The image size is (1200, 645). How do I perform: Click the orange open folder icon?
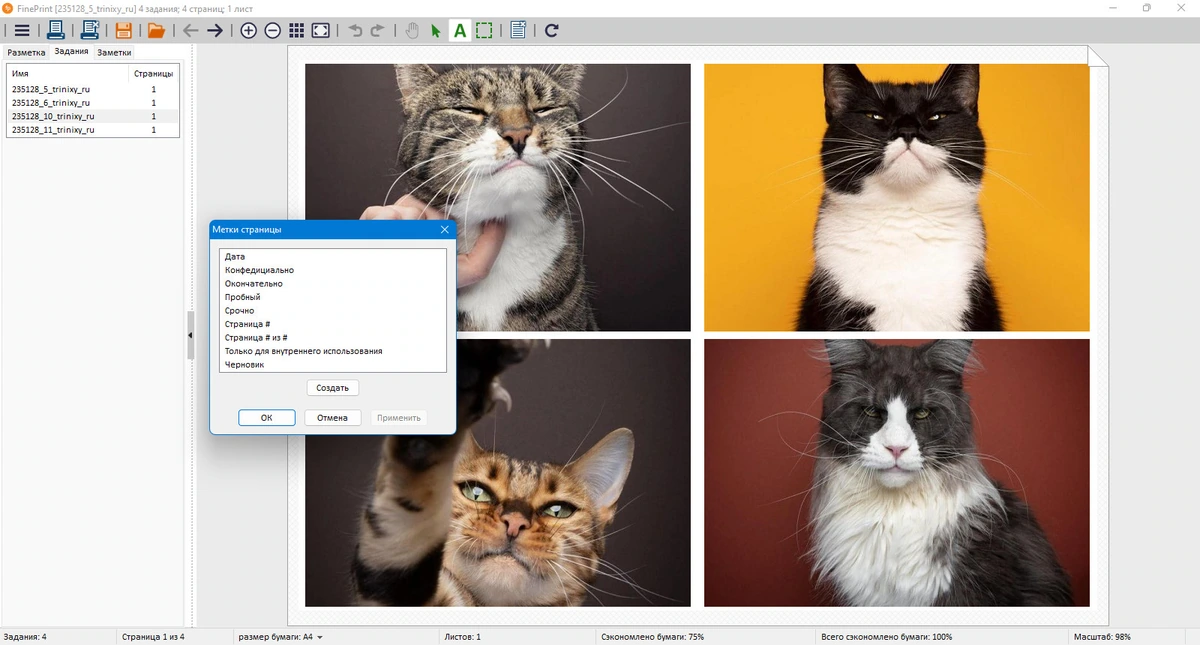(x=156, y=30)
